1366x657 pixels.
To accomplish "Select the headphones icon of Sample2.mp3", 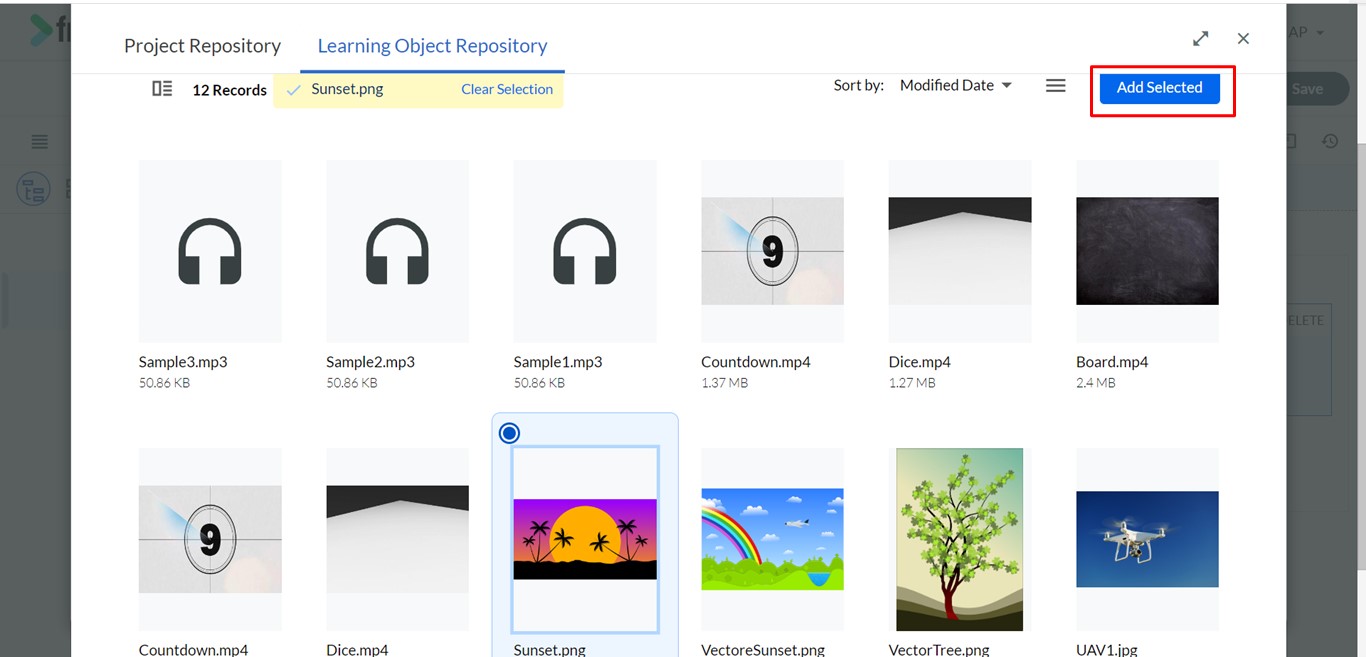I will click(x=397, y=251).
